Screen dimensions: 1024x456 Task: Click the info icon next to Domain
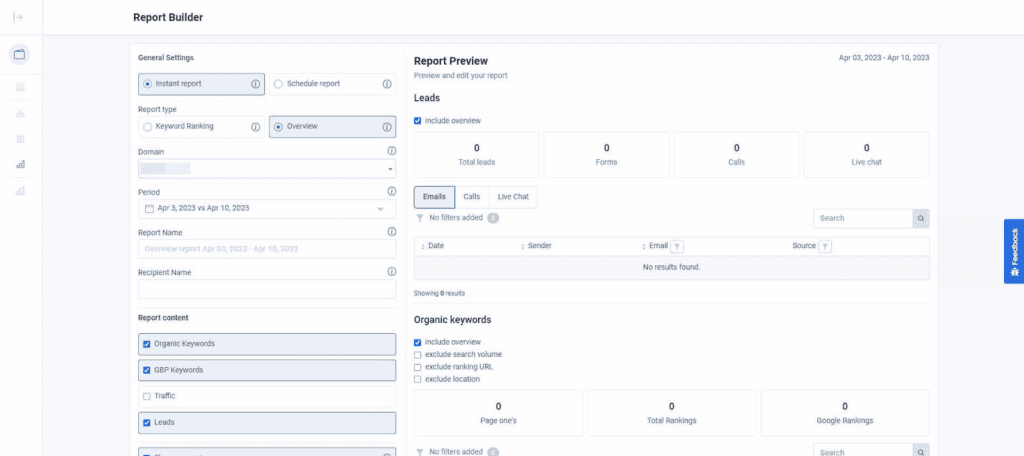[x=391, y=151]
